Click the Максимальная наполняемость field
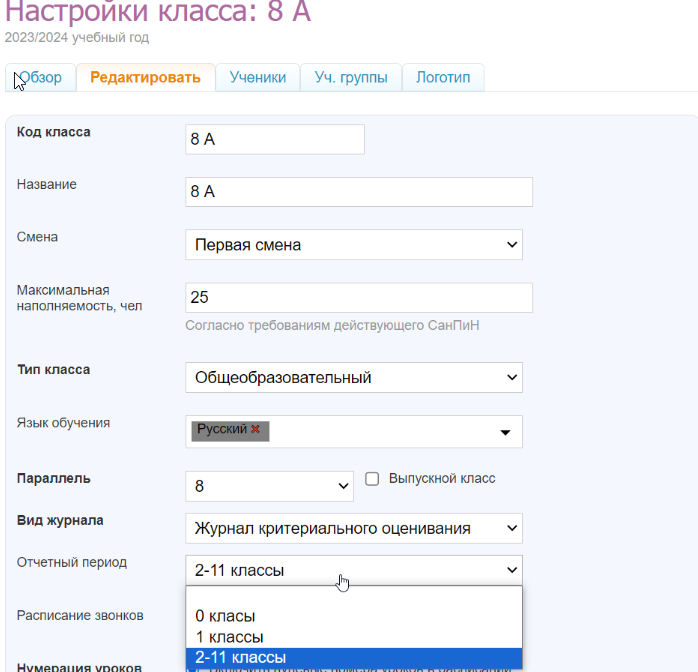This screenshot has height=672, width=698. tap(359, 298)
